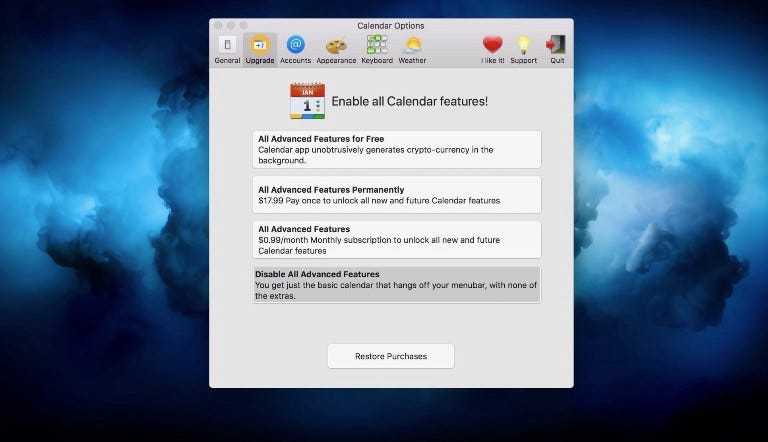Screen dimensions: 768x442
Task: Click the Calendar app icon beside the heading
Action: (307, 101)
